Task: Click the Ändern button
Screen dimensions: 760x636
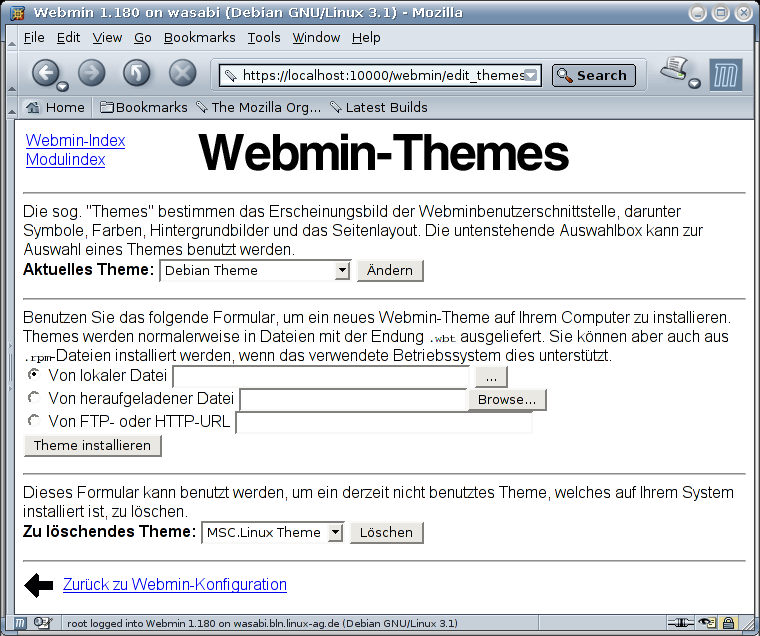Action: pos(390,270)
